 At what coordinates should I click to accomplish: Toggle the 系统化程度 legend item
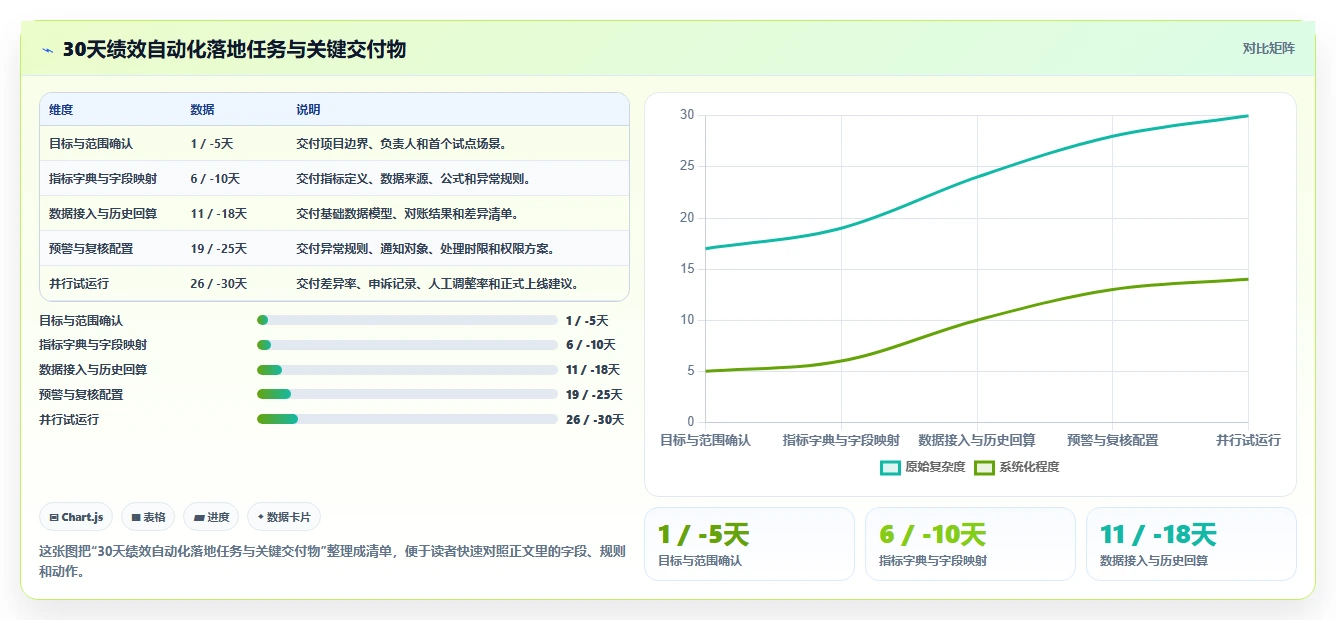(1016, 467)
